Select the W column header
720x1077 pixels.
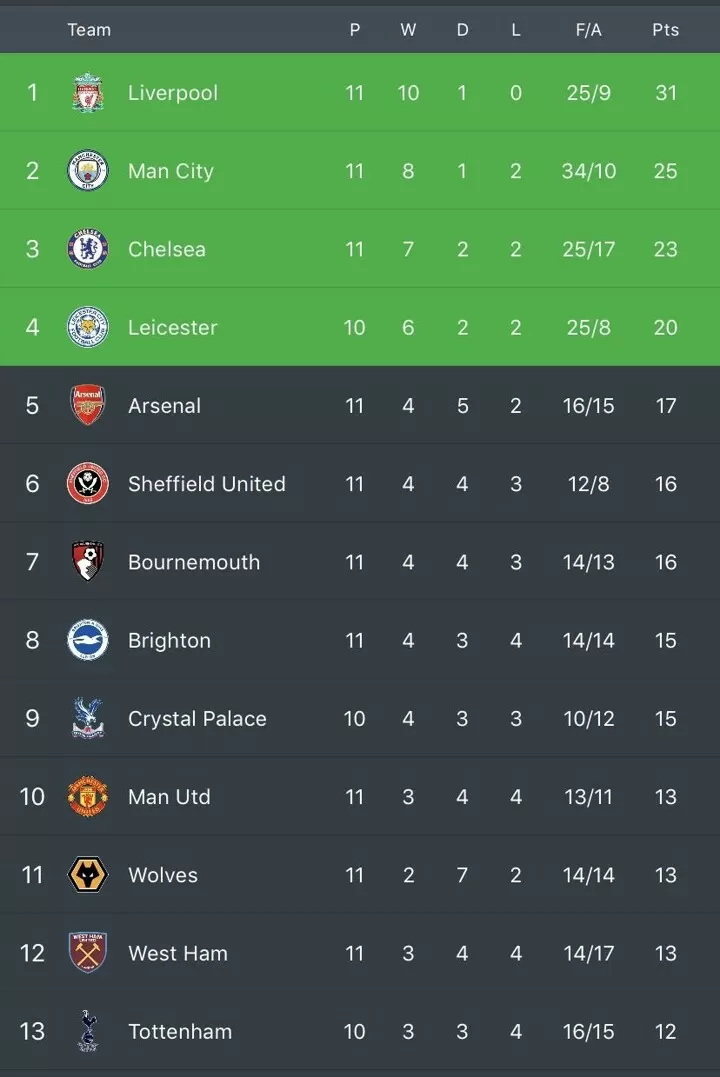coord(408,30)
